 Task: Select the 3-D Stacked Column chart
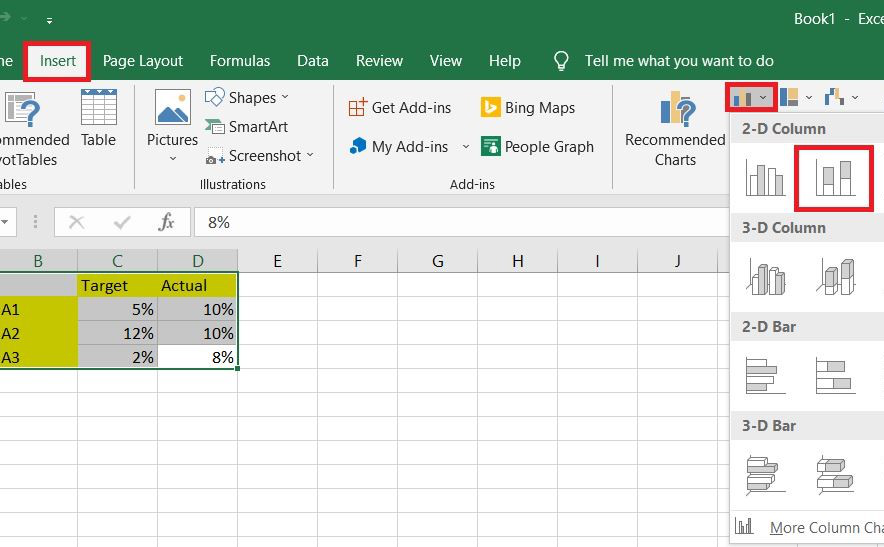pyautogui.click(x=834, y=277)
